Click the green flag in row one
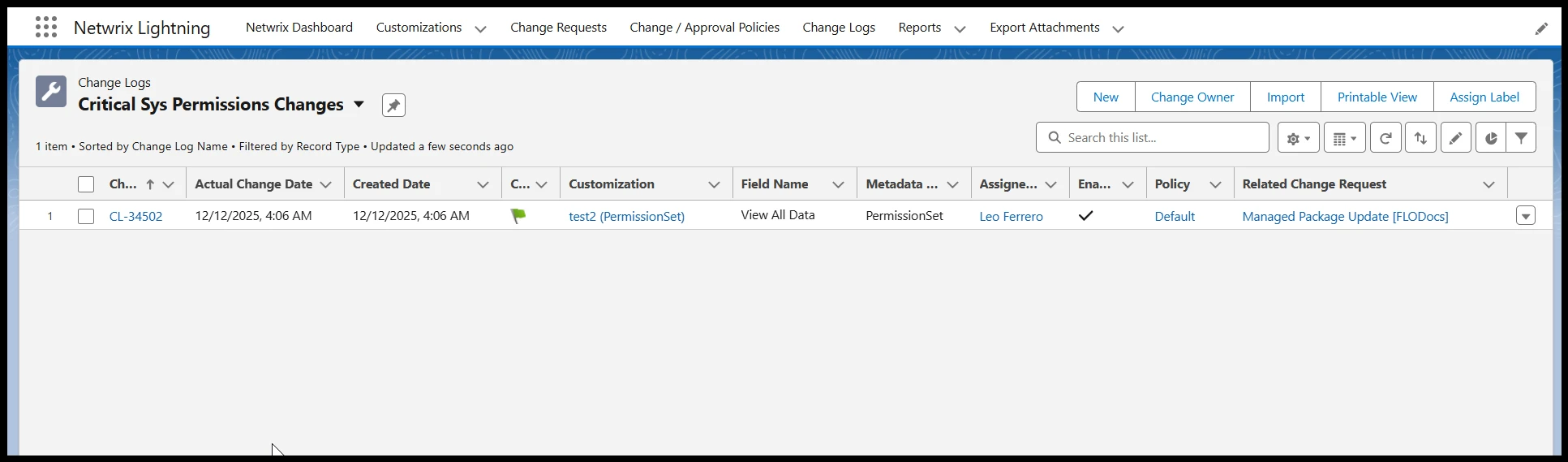The image size is (1568, 462). point(518,216)
